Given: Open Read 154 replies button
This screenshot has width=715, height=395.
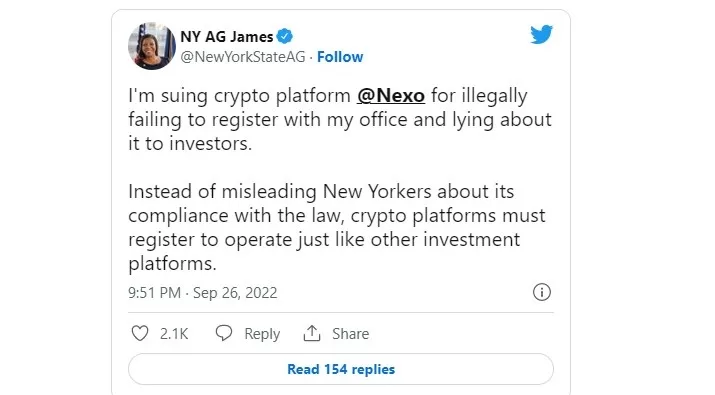Looking at the screenshot, I should (341, 369).
